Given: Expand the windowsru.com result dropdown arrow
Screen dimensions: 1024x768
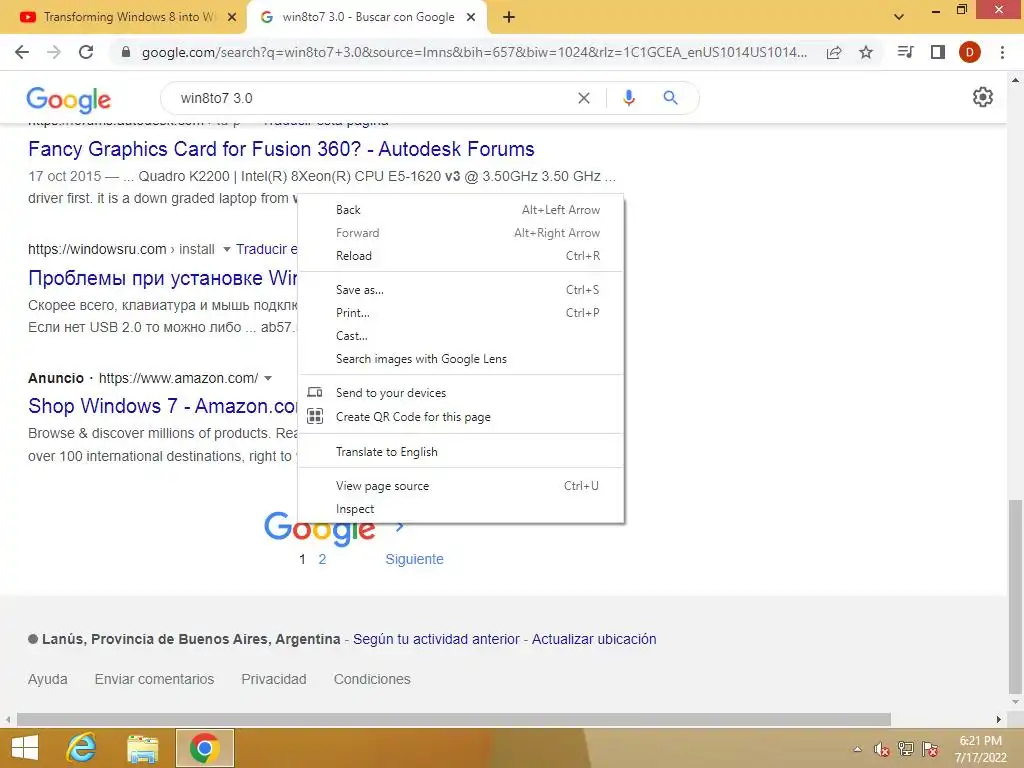Looking at the screenshot, I should click(227, 249).
